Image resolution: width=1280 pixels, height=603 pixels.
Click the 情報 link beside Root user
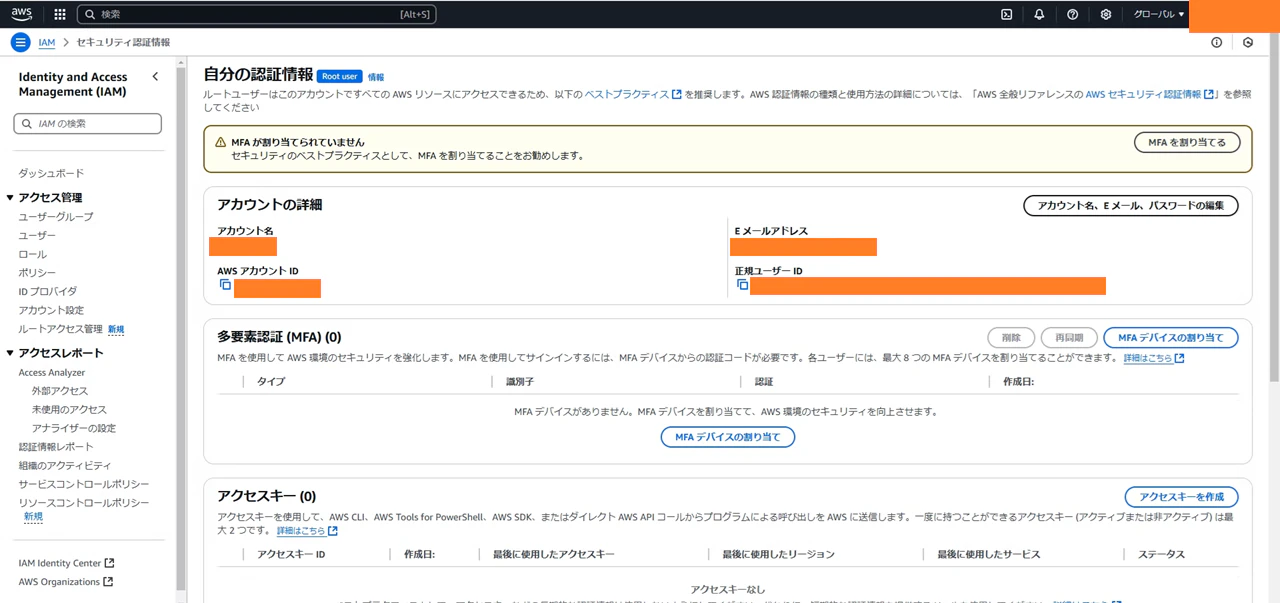[376, 77]
